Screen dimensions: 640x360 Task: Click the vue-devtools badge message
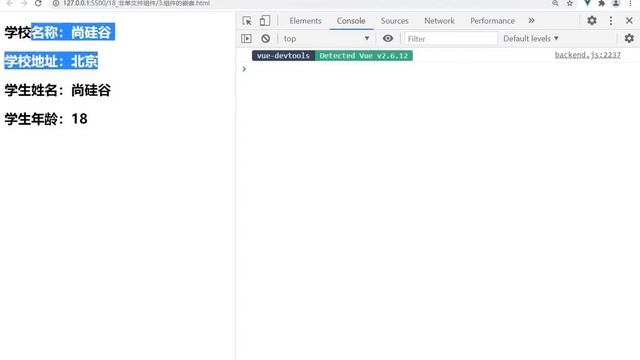(283, 56)
